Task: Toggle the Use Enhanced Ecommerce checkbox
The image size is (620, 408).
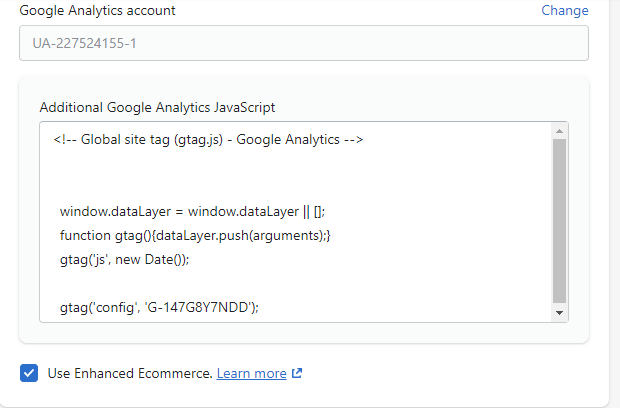Action: (x=28, y=373)
